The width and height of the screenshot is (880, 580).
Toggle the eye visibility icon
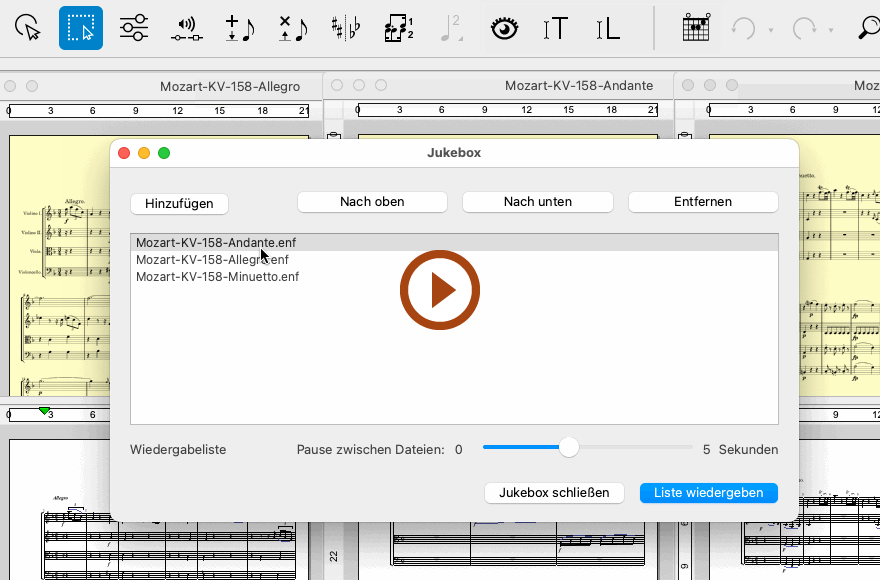coord(505,29)
